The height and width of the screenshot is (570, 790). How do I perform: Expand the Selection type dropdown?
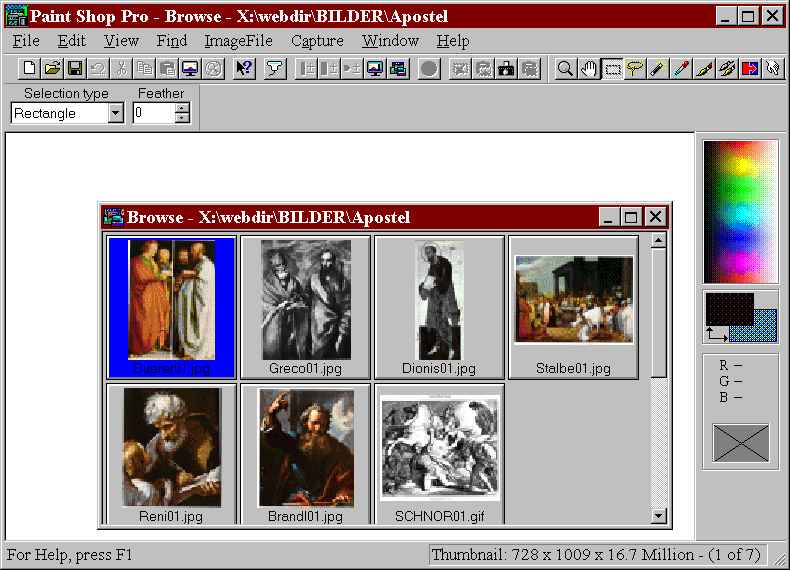point(115,114)
